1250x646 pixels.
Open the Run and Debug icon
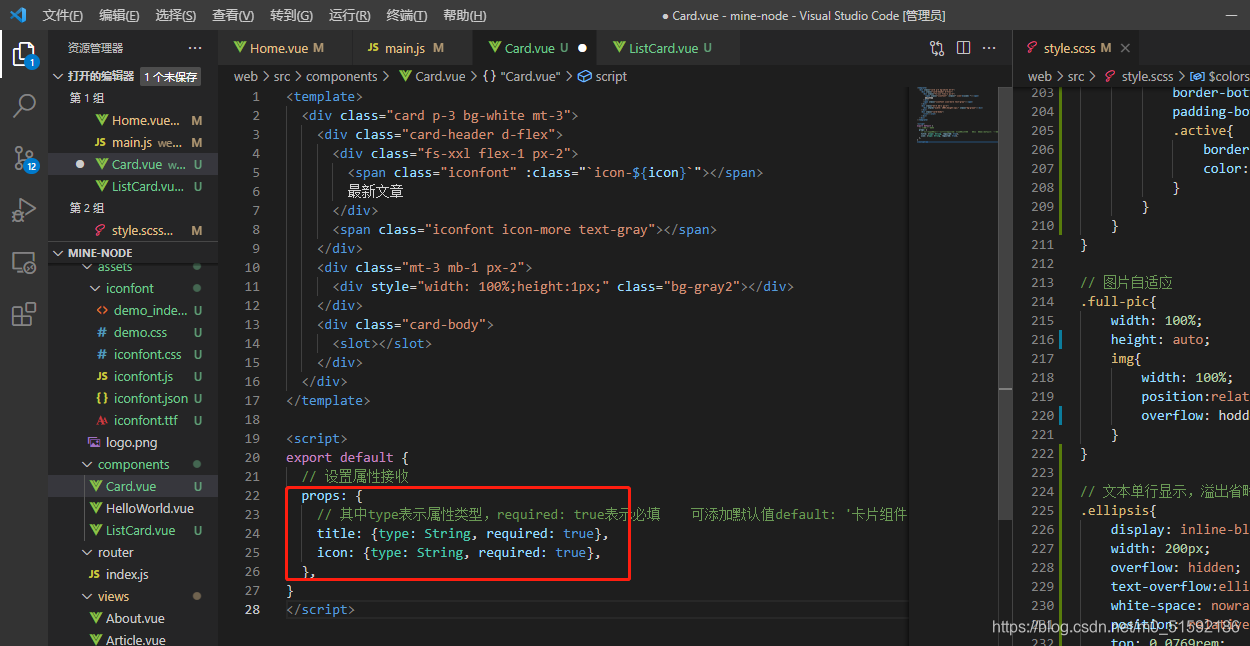[24, 211]
